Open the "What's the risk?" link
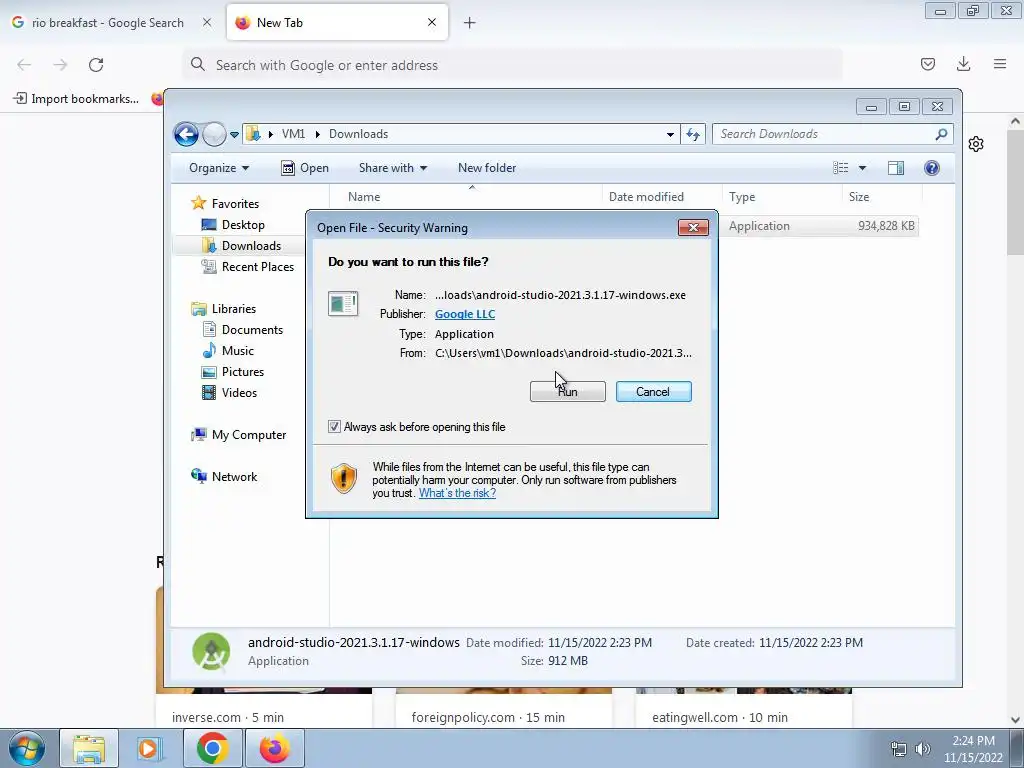 click(x=457, y=493)
